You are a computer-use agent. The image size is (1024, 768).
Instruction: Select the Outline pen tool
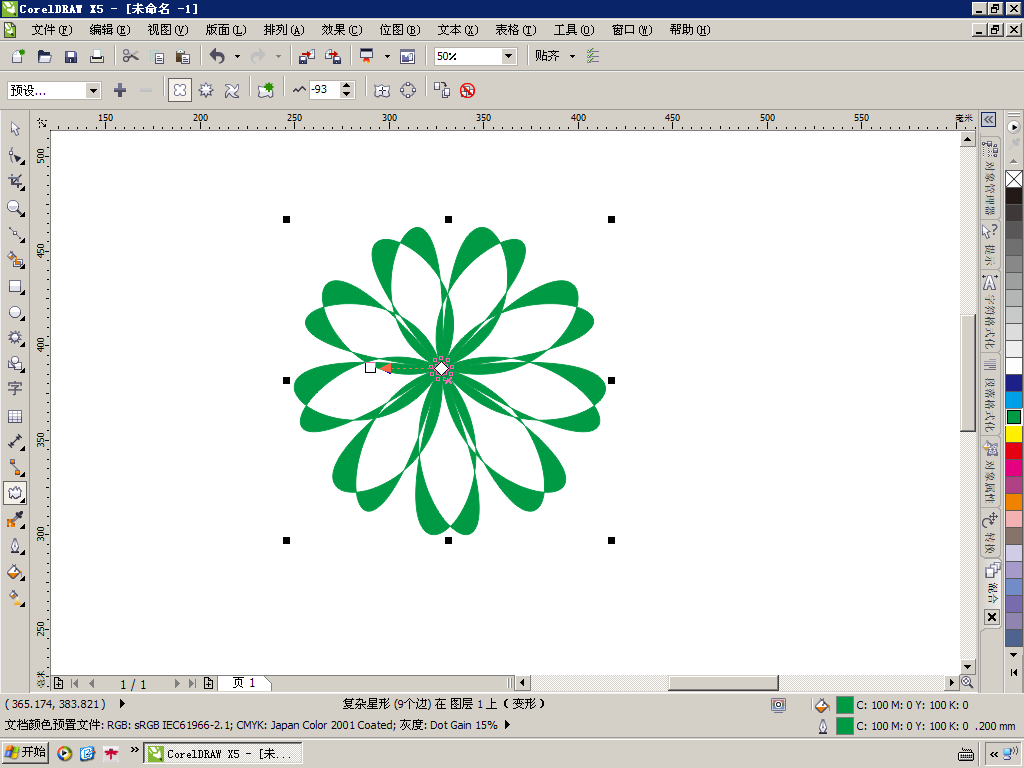15,546
